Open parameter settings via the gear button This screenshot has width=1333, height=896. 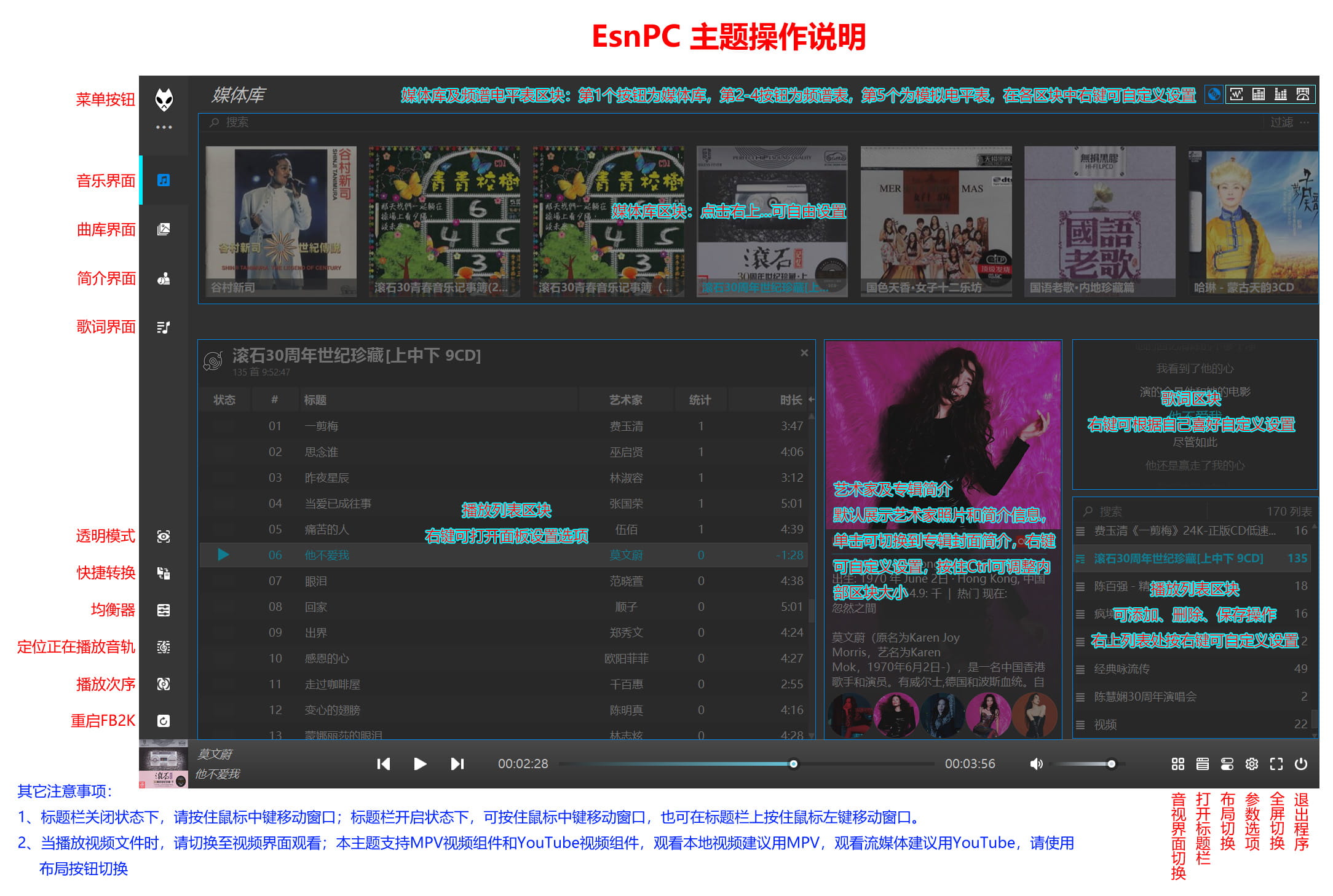[x=1252, y=764]
